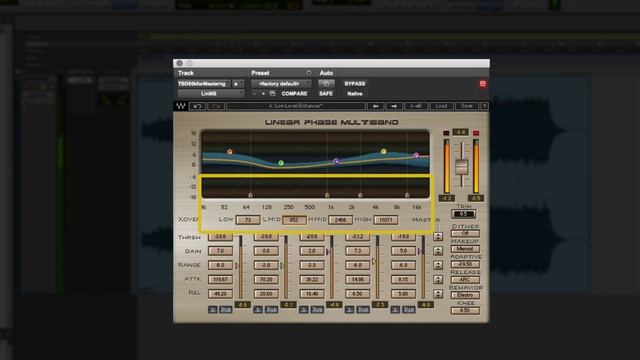Select next preset with plus button
Screen dimensions: 640x360
tap(263, 94)
